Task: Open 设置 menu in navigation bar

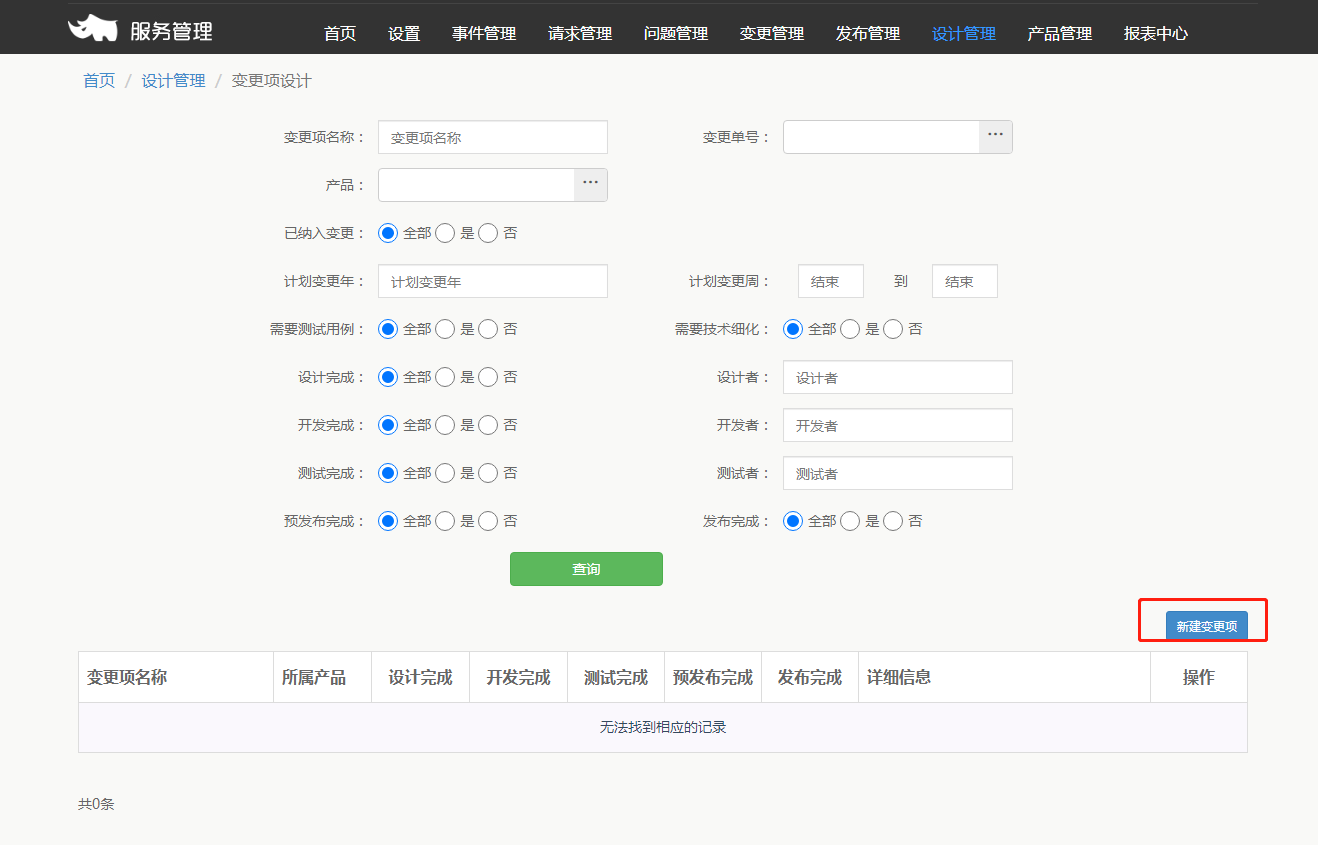Action: click(404, 33)
